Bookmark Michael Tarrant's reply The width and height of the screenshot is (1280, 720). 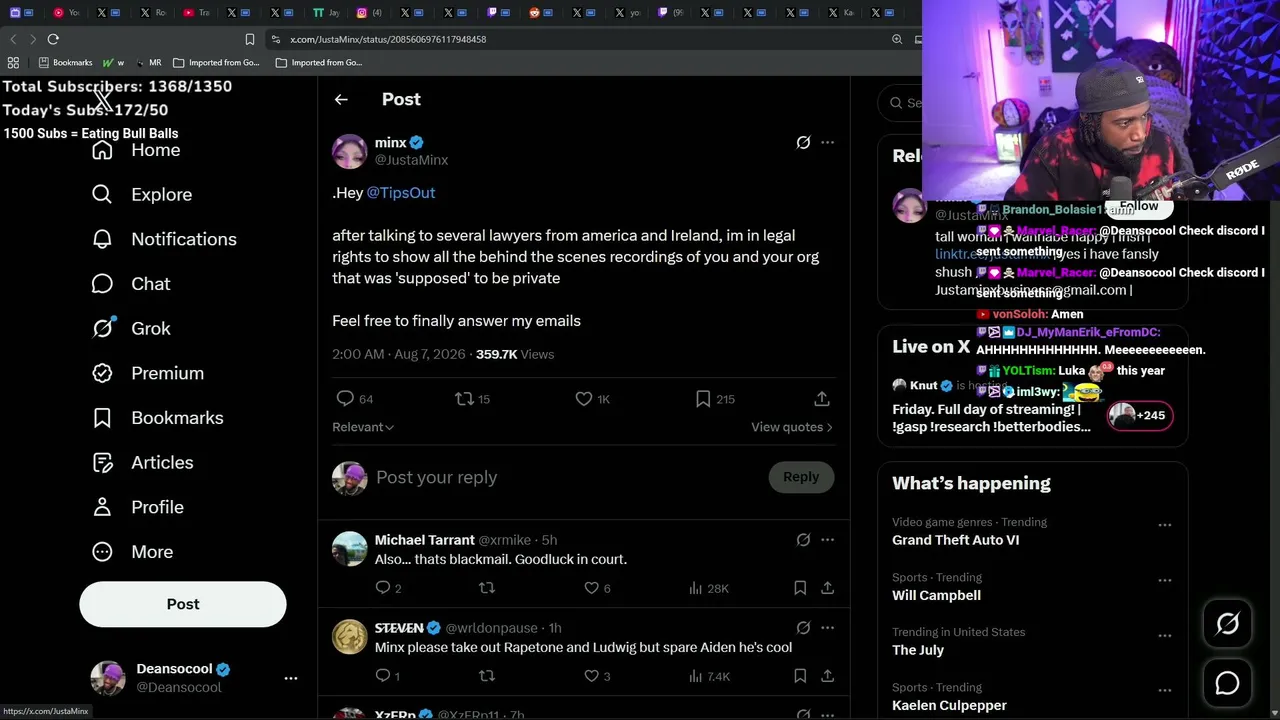tap(800, 588)
